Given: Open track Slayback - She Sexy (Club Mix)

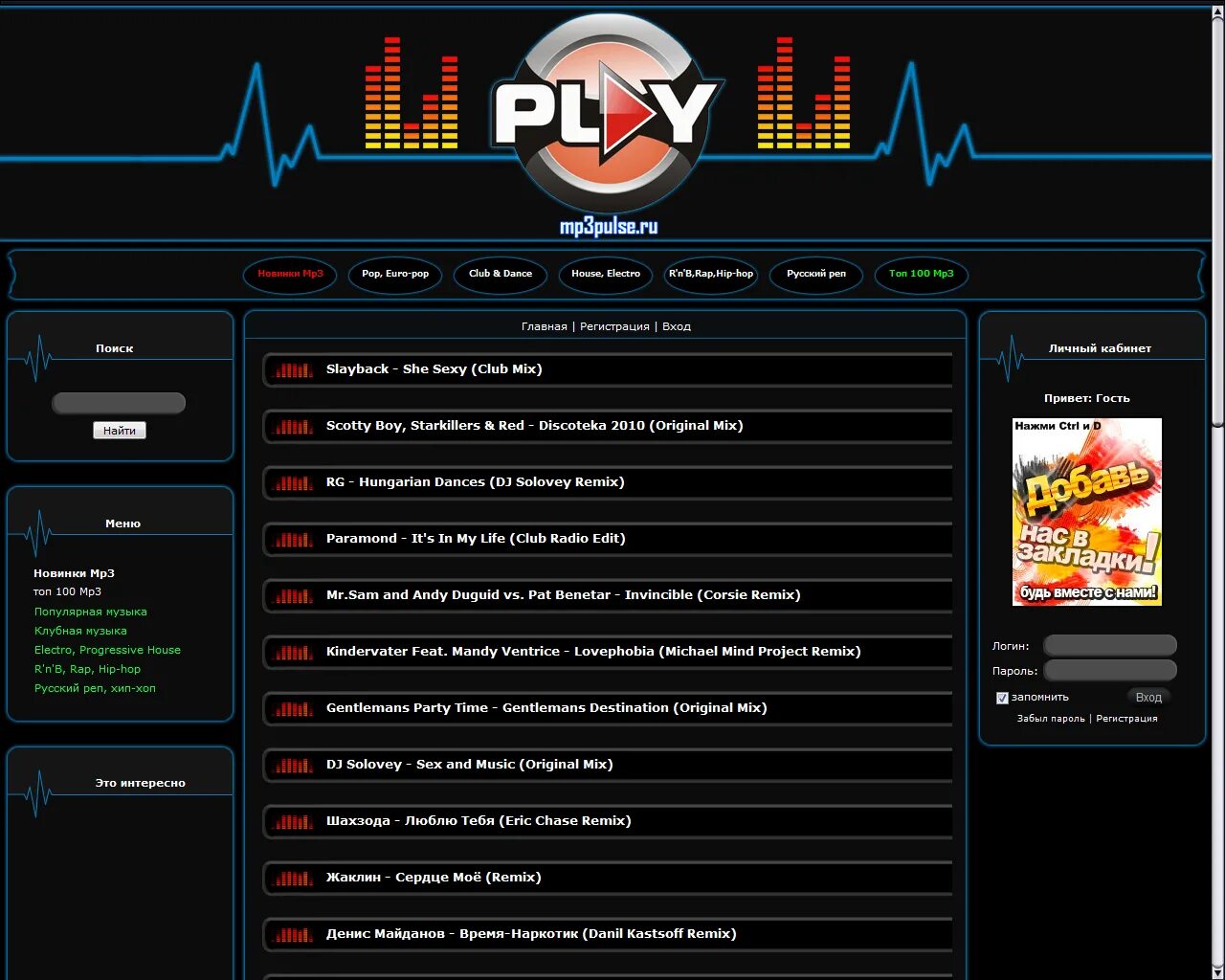Looking at the screenshot, I should (x=434, y=369).
